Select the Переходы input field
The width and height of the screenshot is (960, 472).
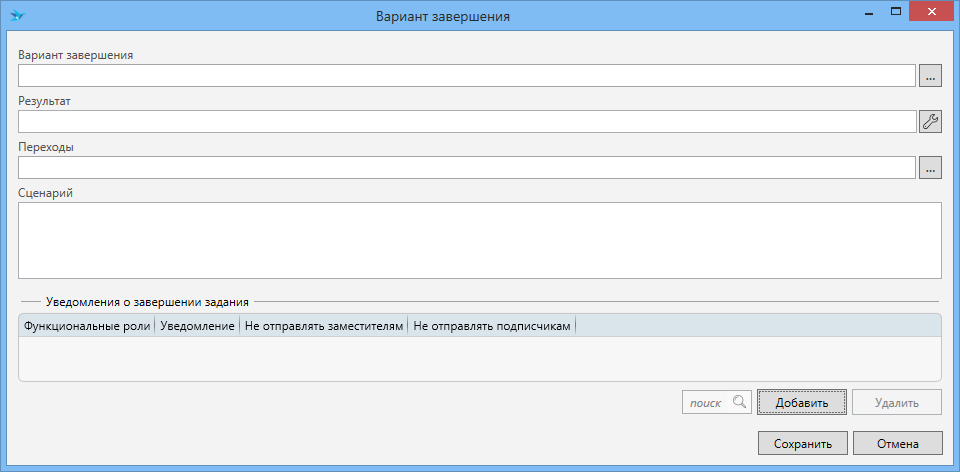point(466,168)
